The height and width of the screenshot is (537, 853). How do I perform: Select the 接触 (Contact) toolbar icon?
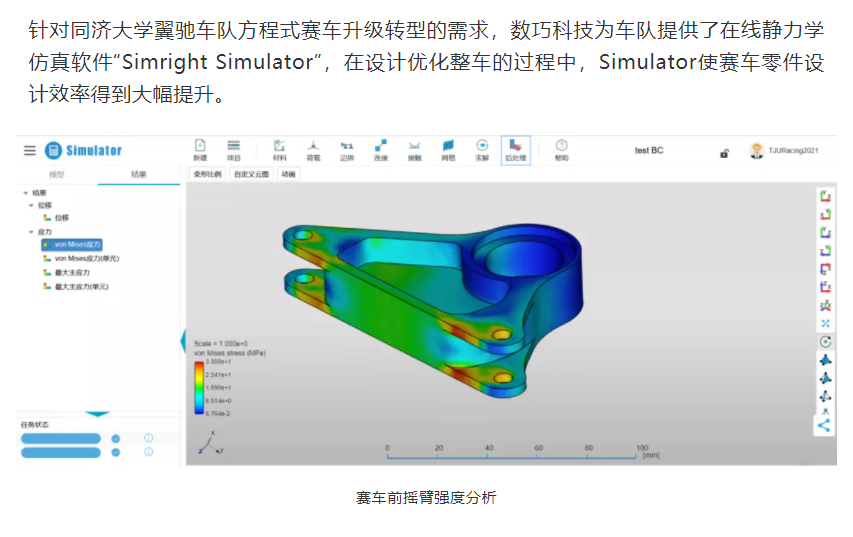(415, 150)
